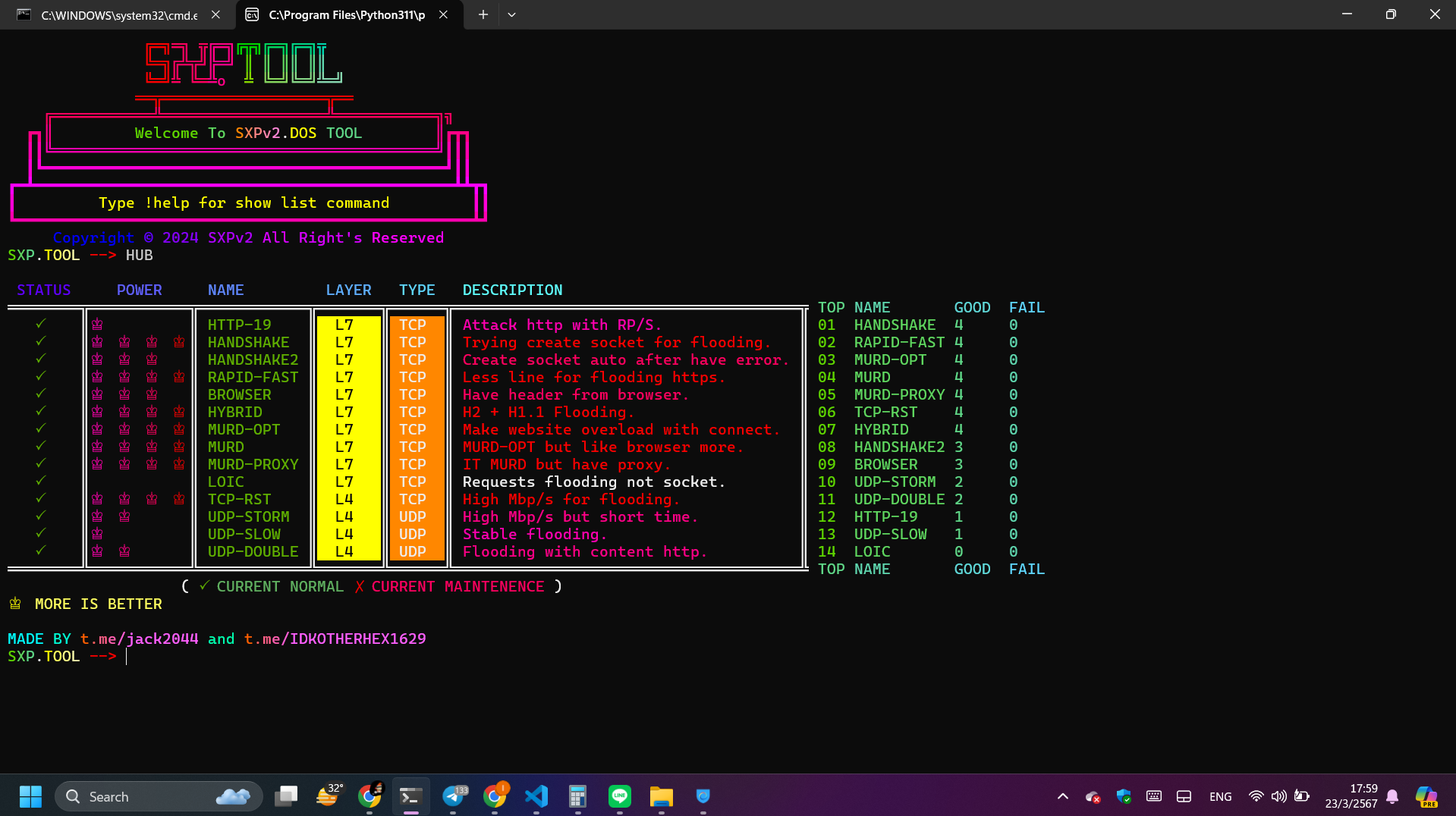Launch Visual Studio Code from the taskbar
This screenshot has width=1456, height=816.
pos(536,796)
